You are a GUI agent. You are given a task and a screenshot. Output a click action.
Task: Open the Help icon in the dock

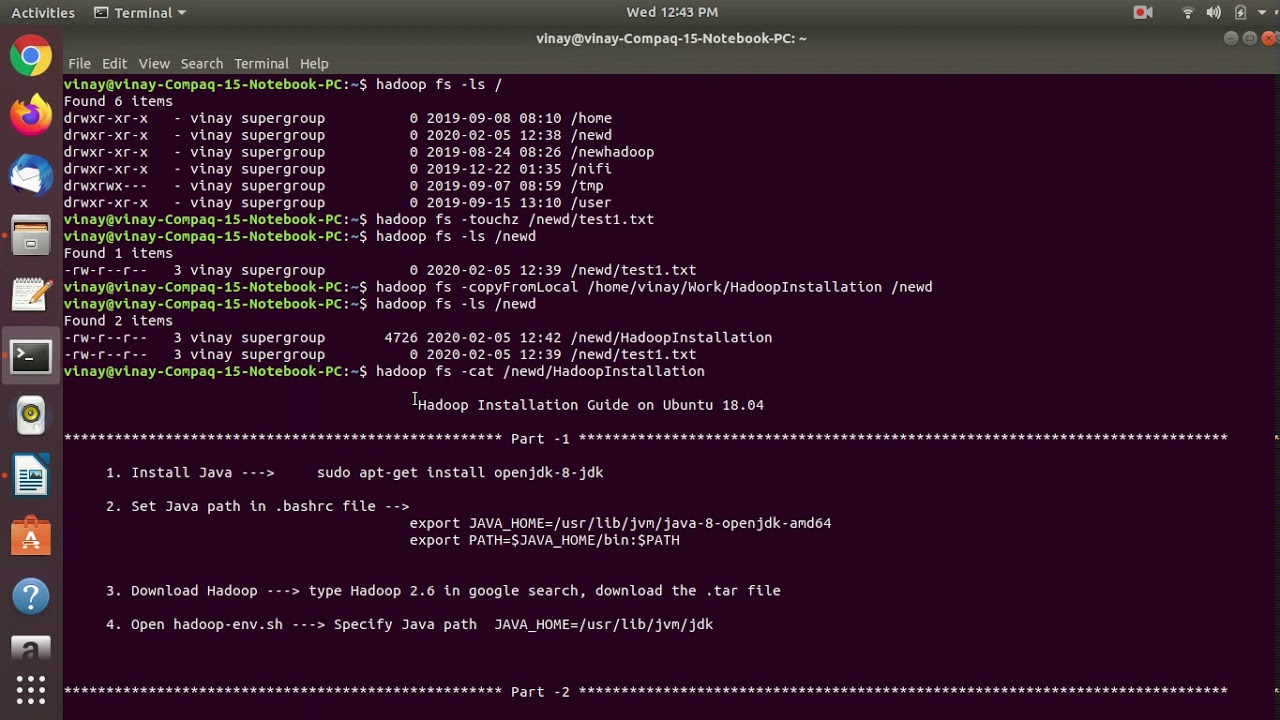pos(31,597)
